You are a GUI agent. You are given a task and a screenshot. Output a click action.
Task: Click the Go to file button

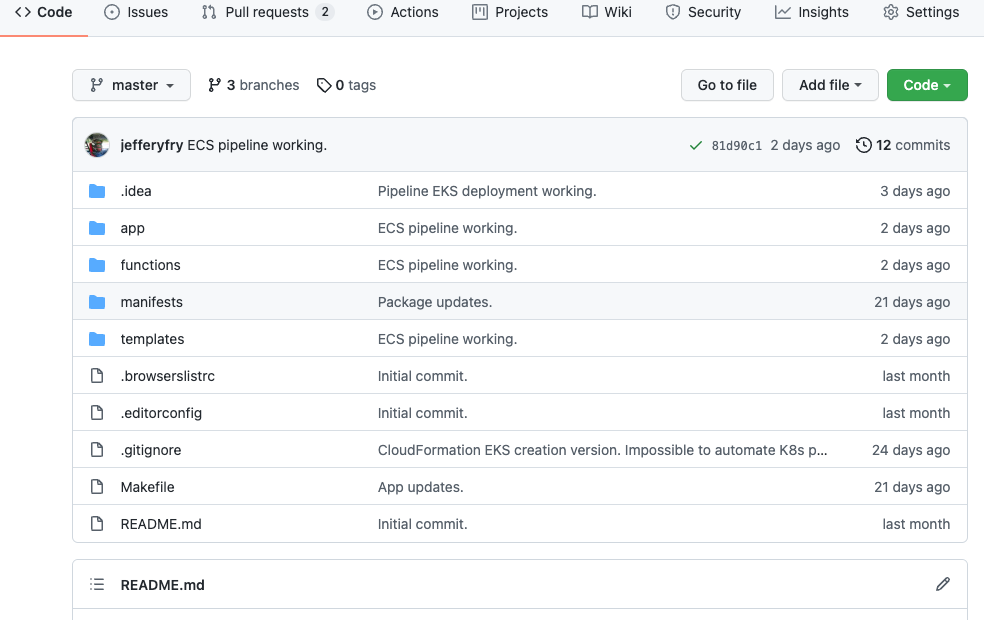coord(727,85)
